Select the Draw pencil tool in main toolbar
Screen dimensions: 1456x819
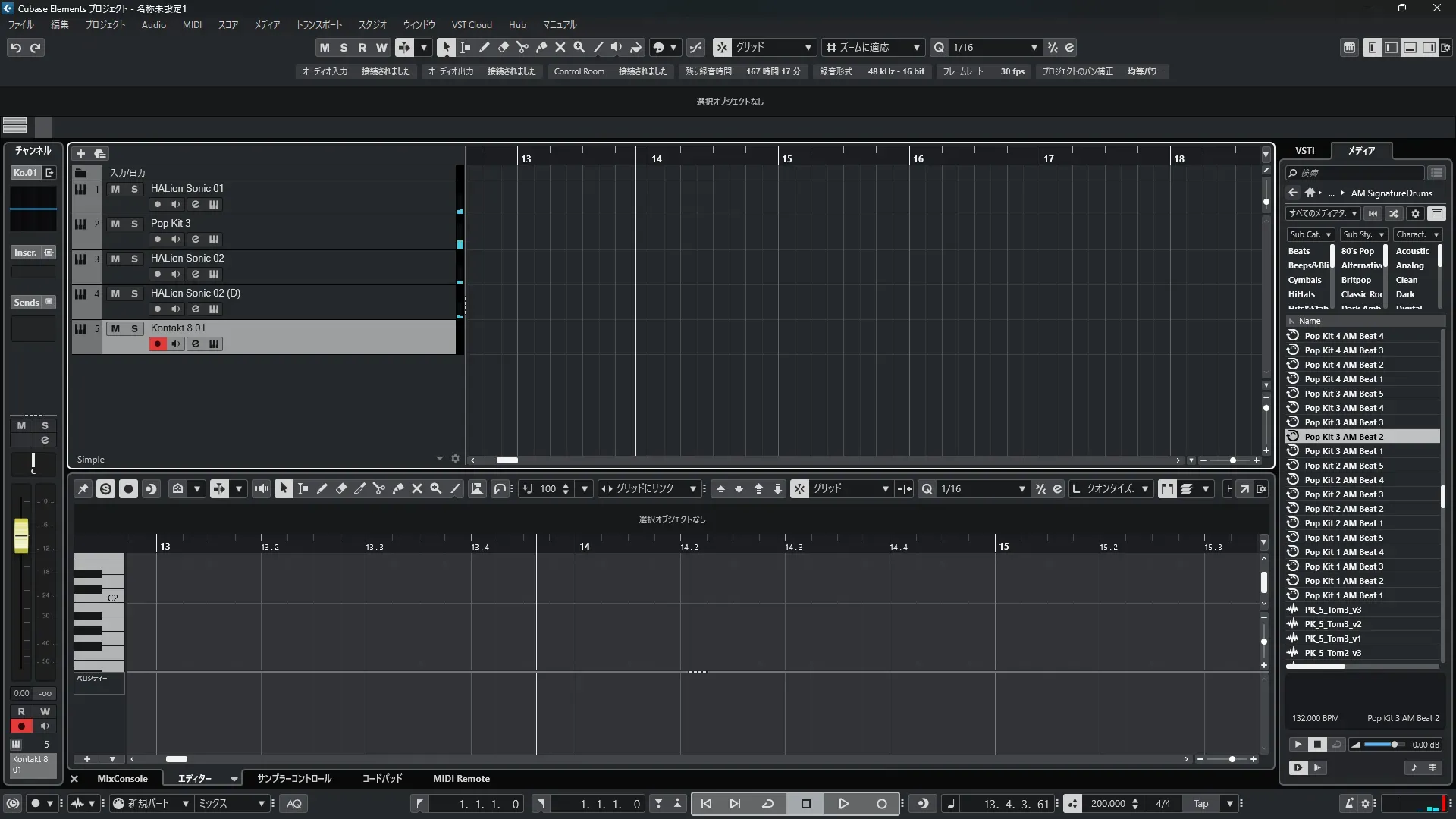click(x=485, y=48)
